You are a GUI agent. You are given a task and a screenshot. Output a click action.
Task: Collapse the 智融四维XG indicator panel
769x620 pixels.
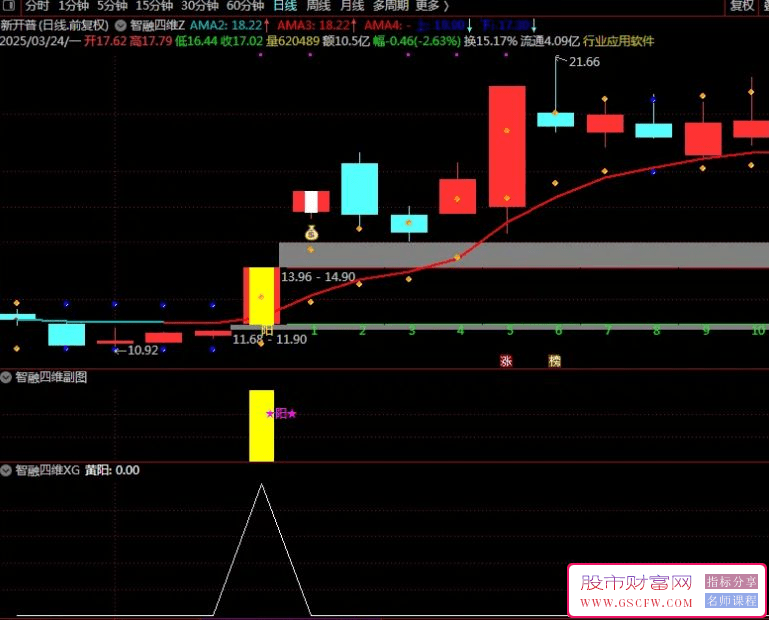pos(6,470)
